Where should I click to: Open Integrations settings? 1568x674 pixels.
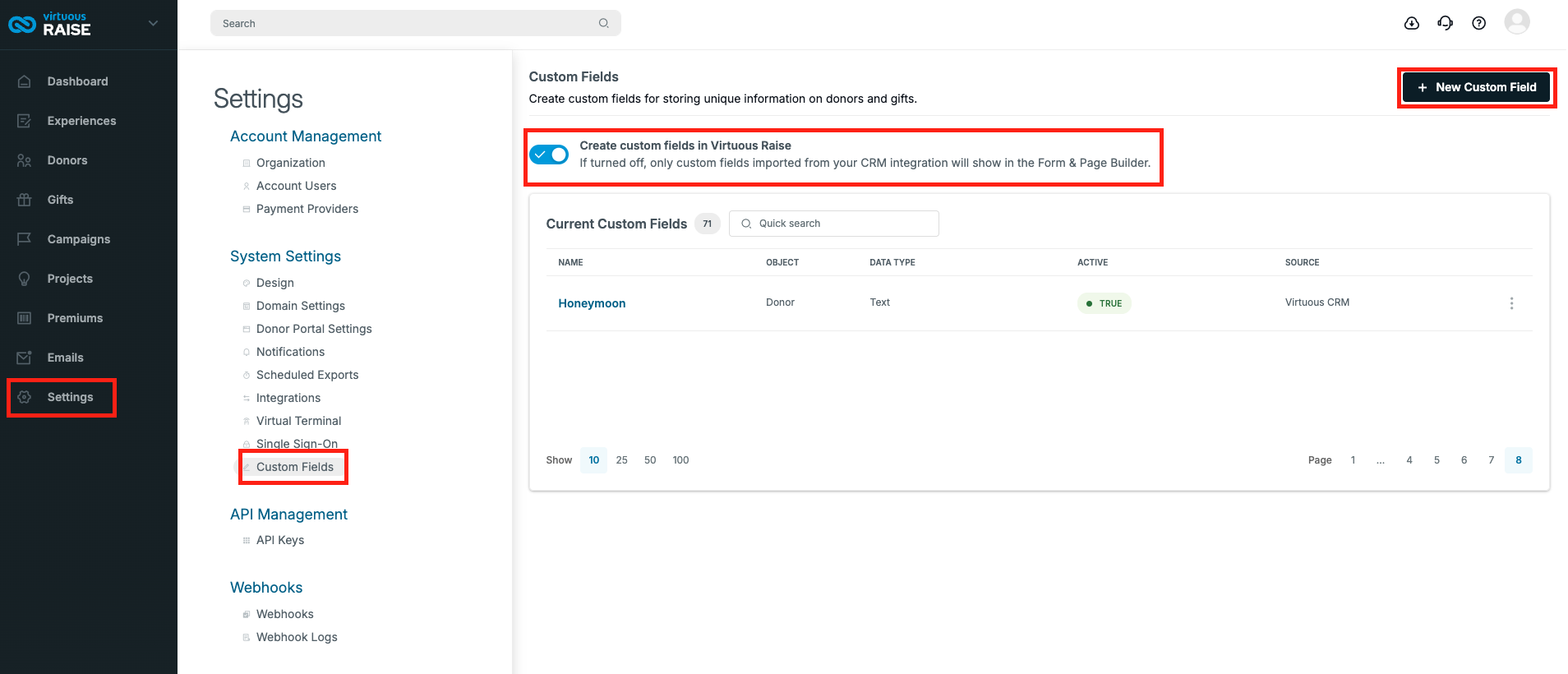coord(288,398)
